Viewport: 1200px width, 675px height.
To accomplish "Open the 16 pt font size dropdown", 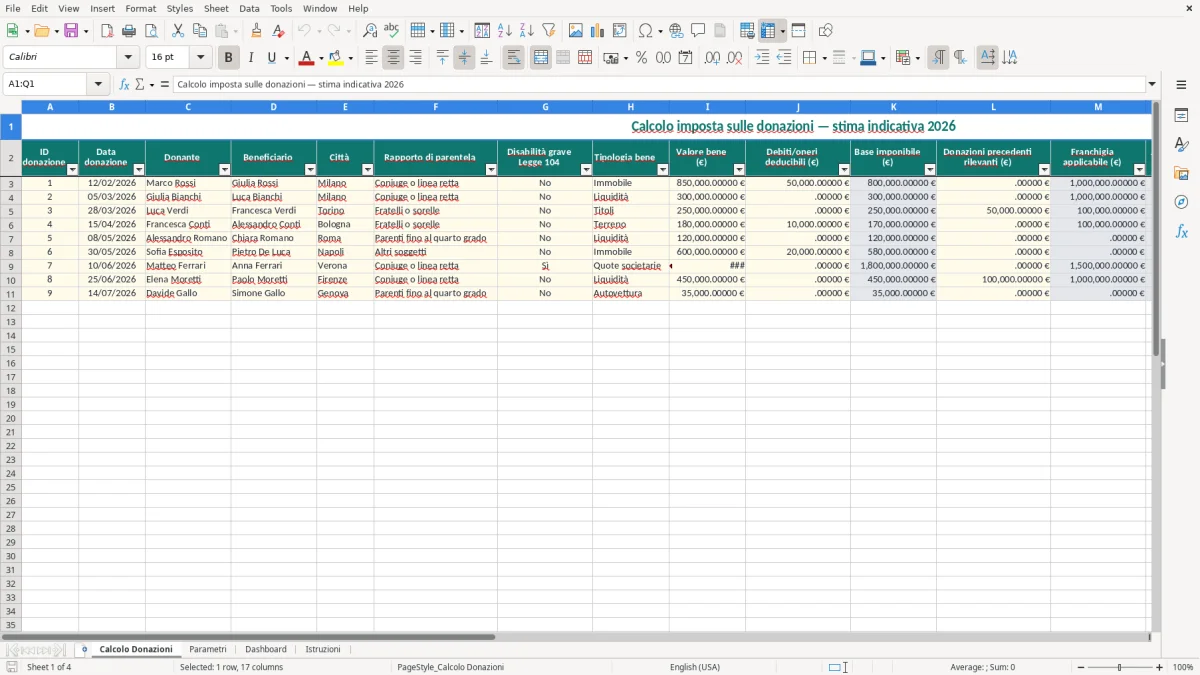I will [200, 58].
